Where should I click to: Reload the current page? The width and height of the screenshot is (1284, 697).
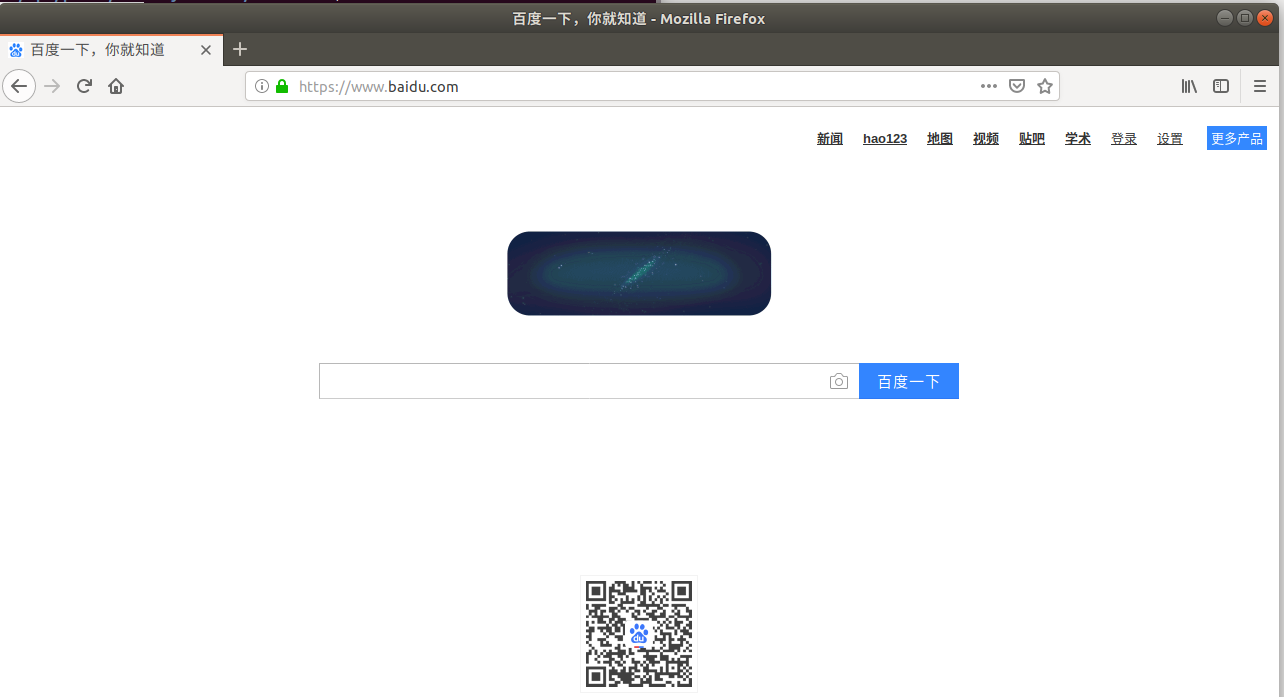pos(85,86)
